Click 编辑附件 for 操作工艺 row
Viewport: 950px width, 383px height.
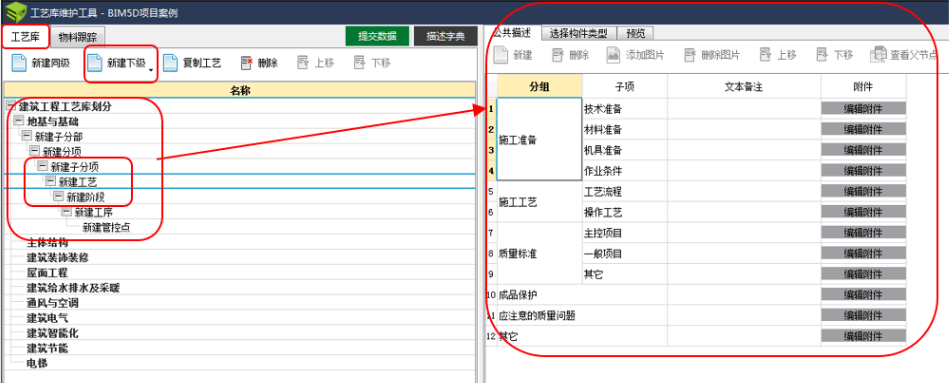point(863,212)
